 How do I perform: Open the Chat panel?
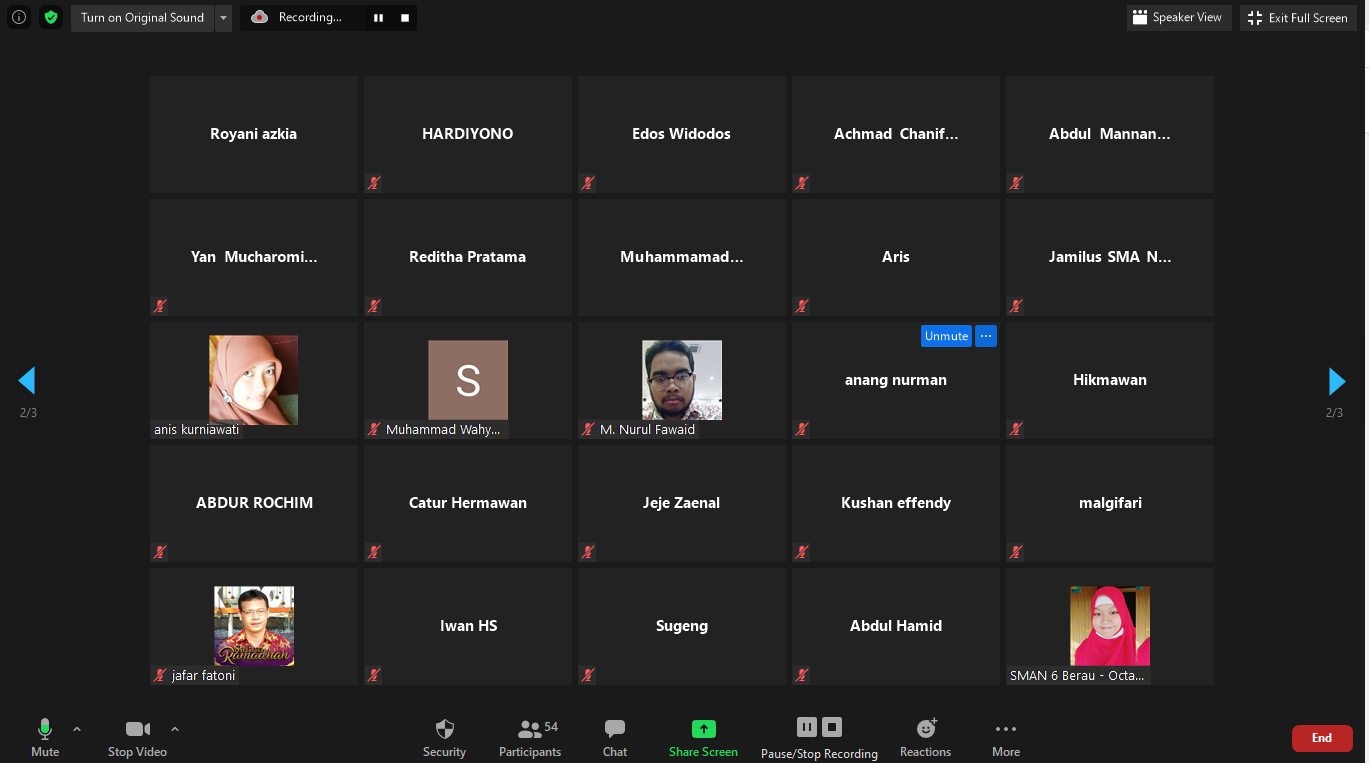click(615, 730)
